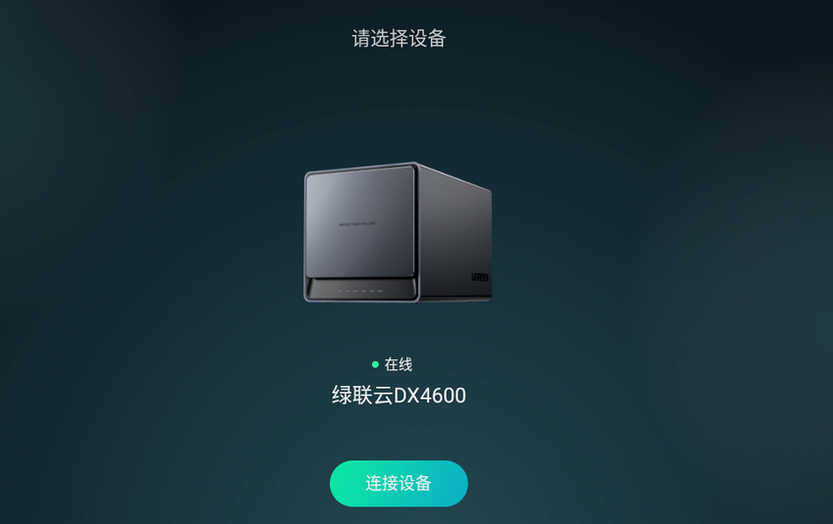Click the 连接设备 connect button
This screenshot has height=524, width=833.
pos(398,483)
